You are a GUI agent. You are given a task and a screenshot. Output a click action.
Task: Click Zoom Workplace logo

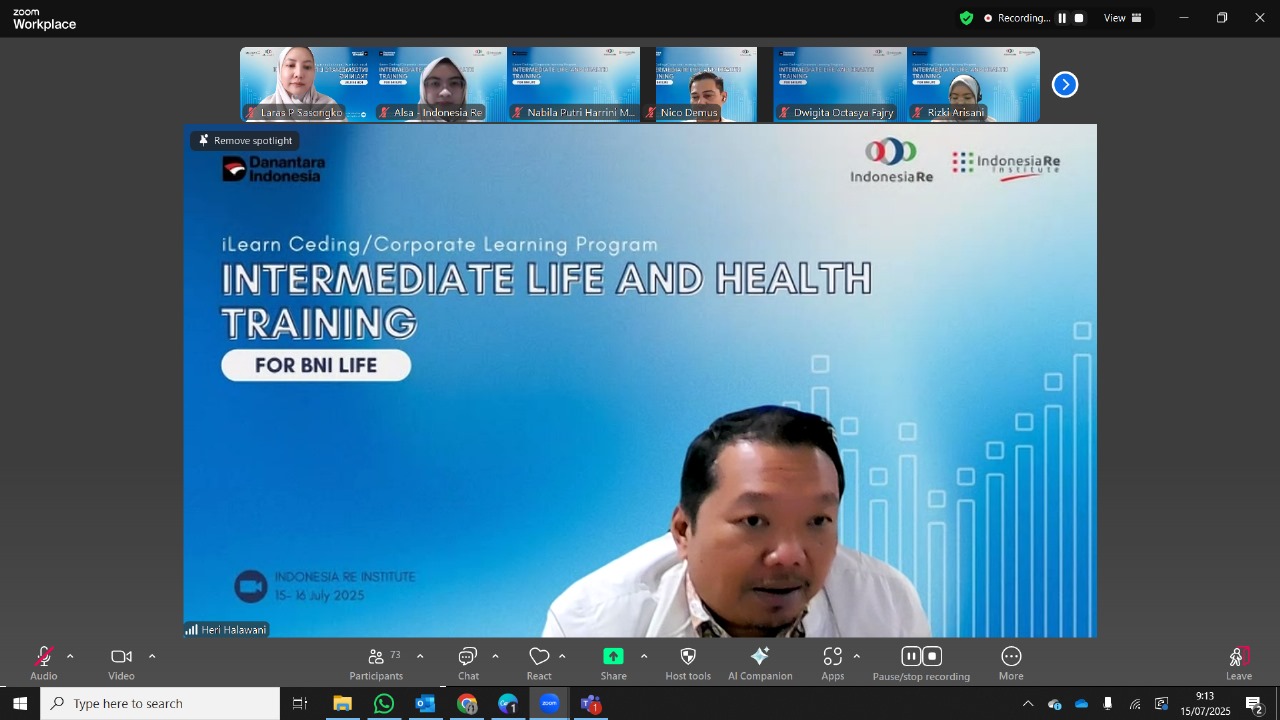44,19
